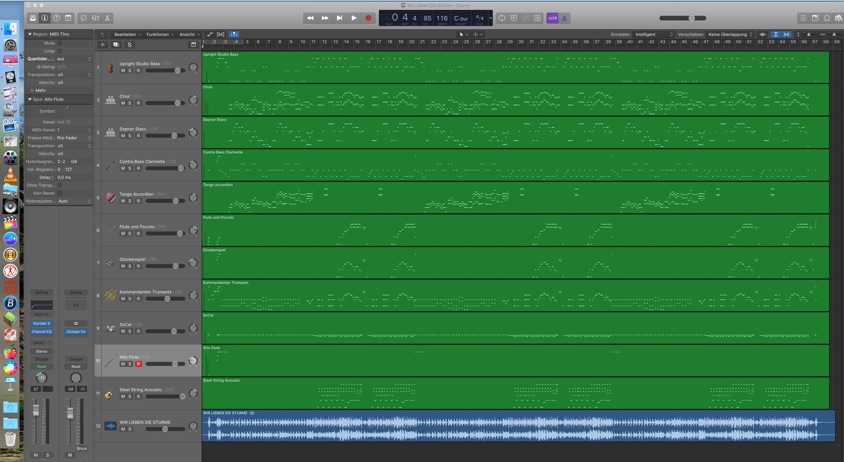Toggle the Flex view icon

[x=221, y=34]
